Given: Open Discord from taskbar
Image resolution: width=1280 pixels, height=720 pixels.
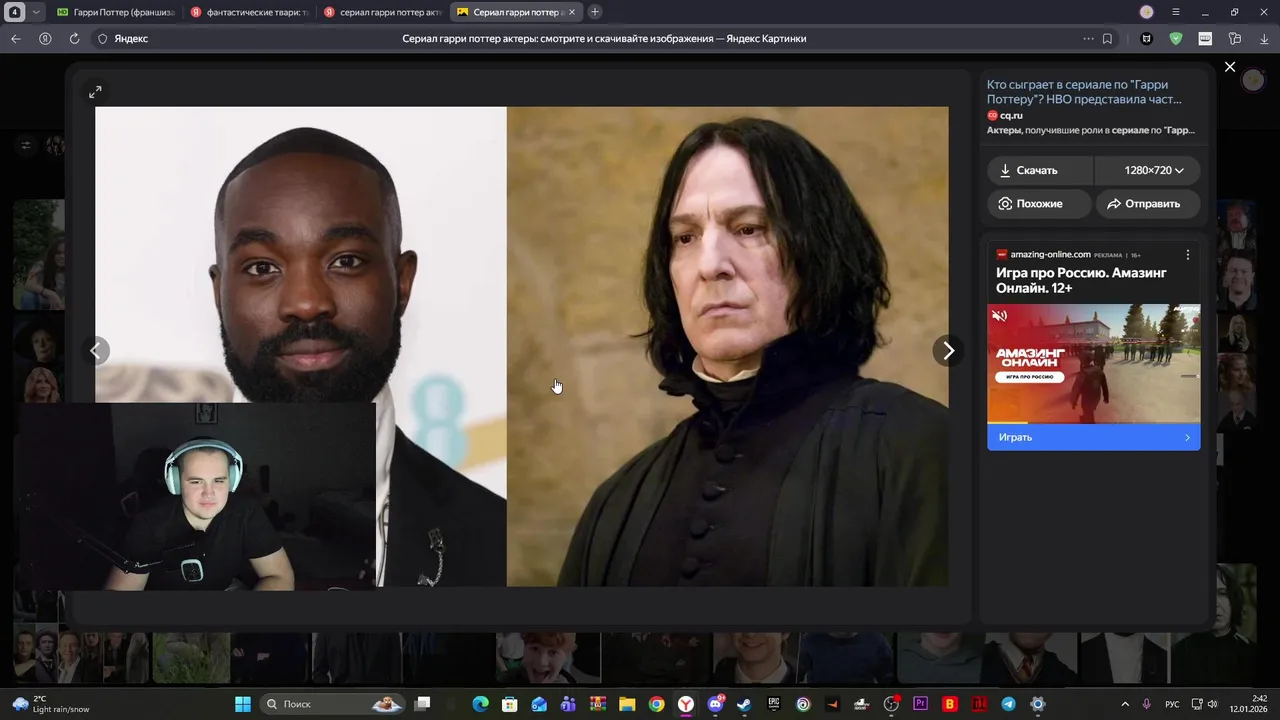Looking at the screenshot, I should [x=715, y=704].
